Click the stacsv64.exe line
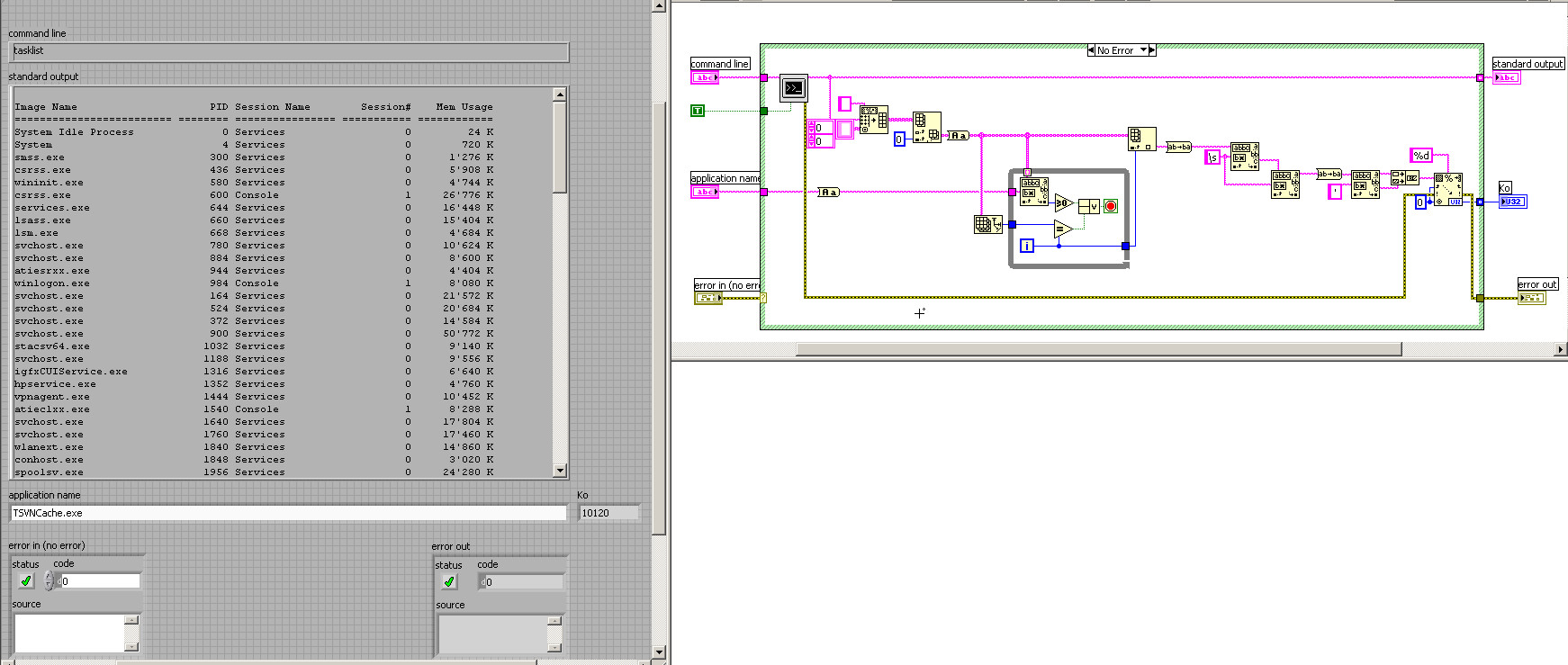 [x=254, y=346]
